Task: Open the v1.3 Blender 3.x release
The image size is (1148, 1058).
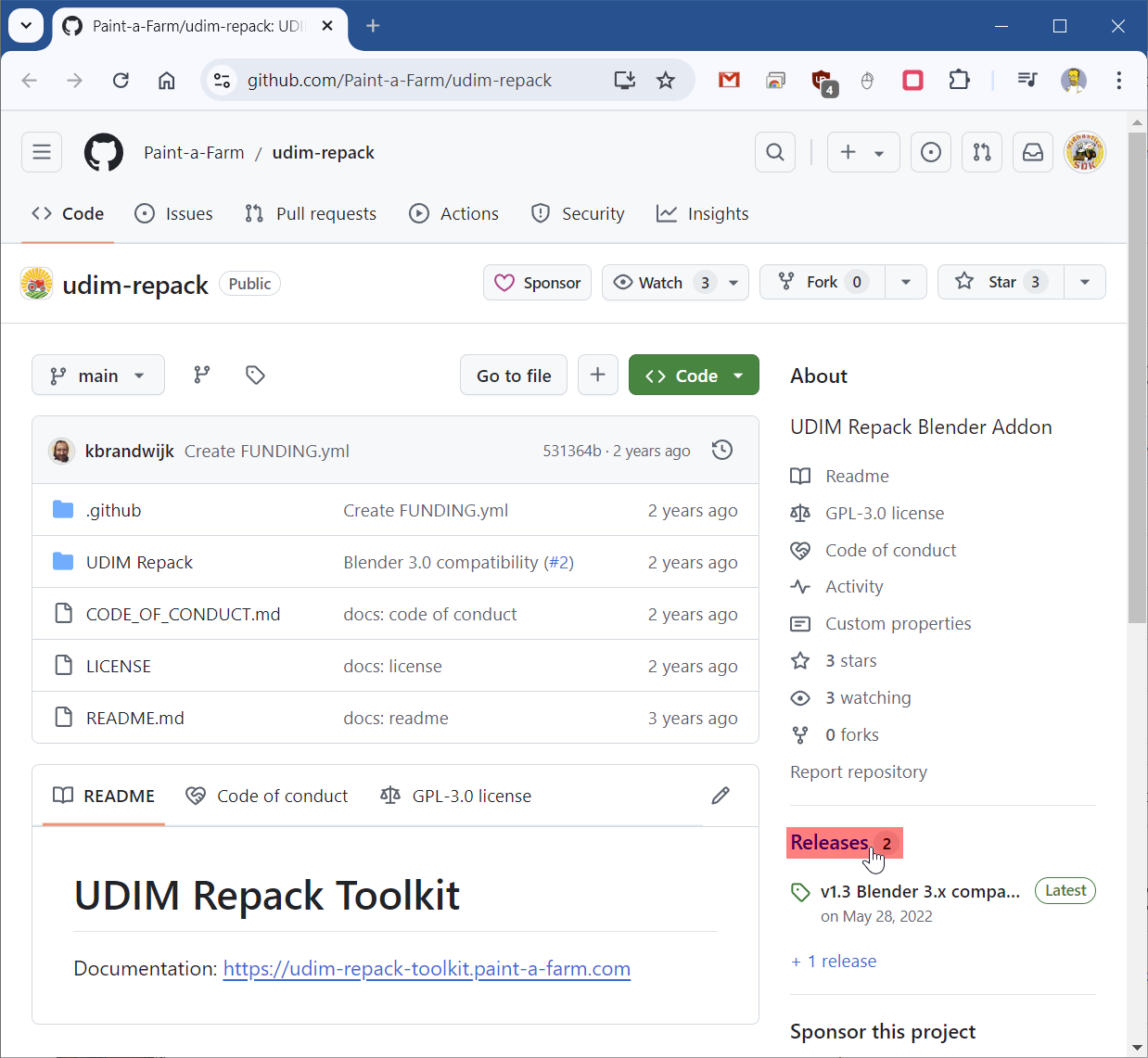Action: pyautogui.click(x=920, y=891)
